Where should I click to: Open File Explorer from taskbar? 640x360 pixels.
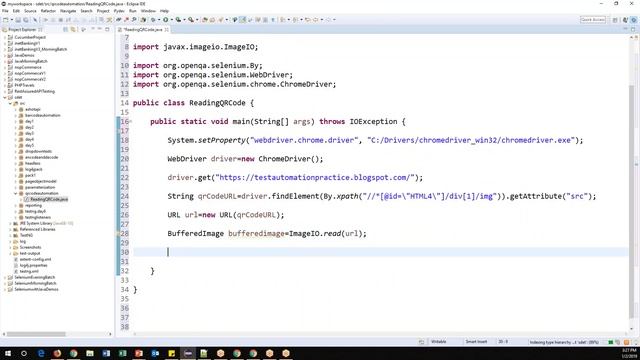[x=90, y=353]
